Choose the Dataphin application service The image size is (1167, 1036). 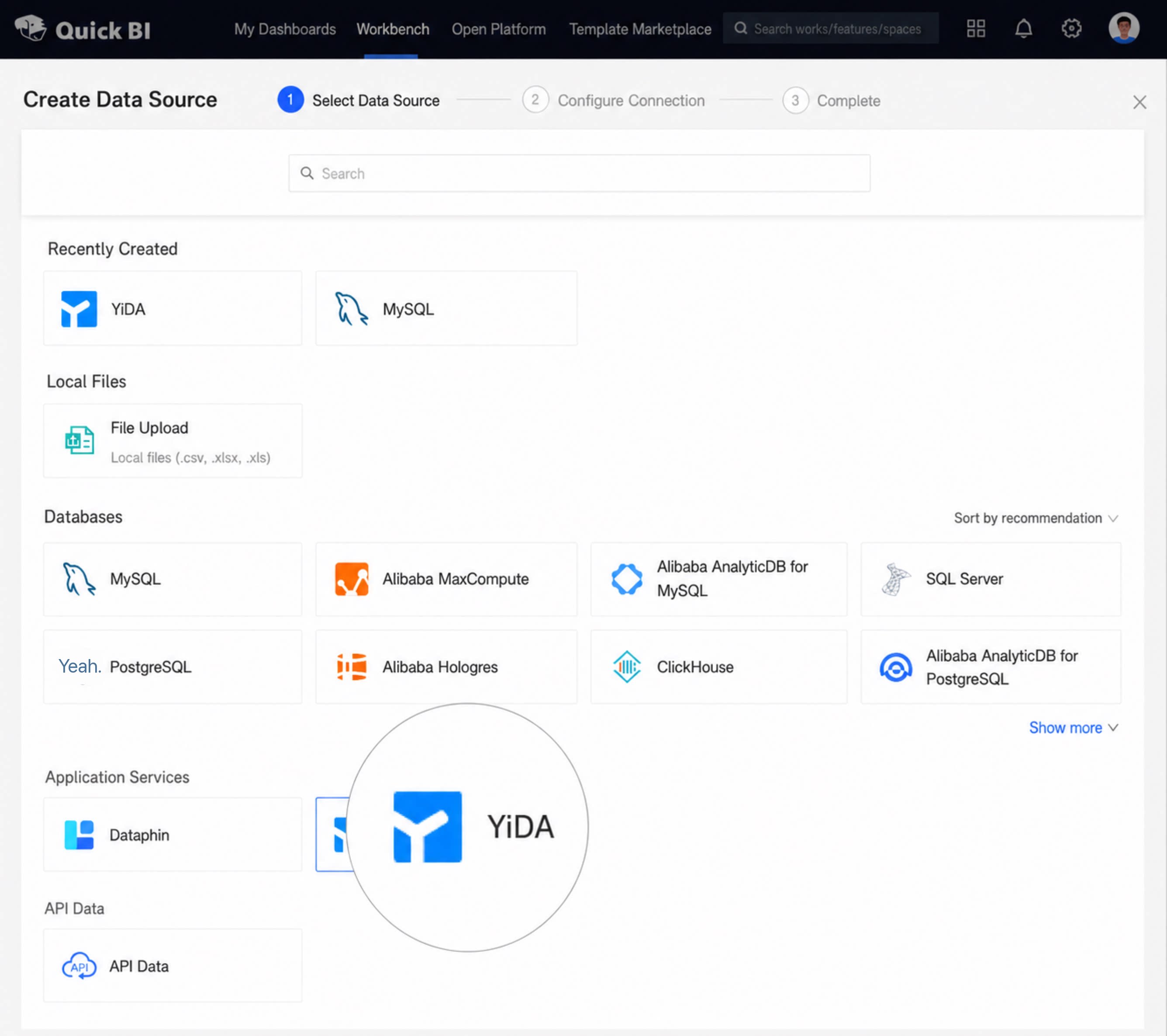pos(173,834)
